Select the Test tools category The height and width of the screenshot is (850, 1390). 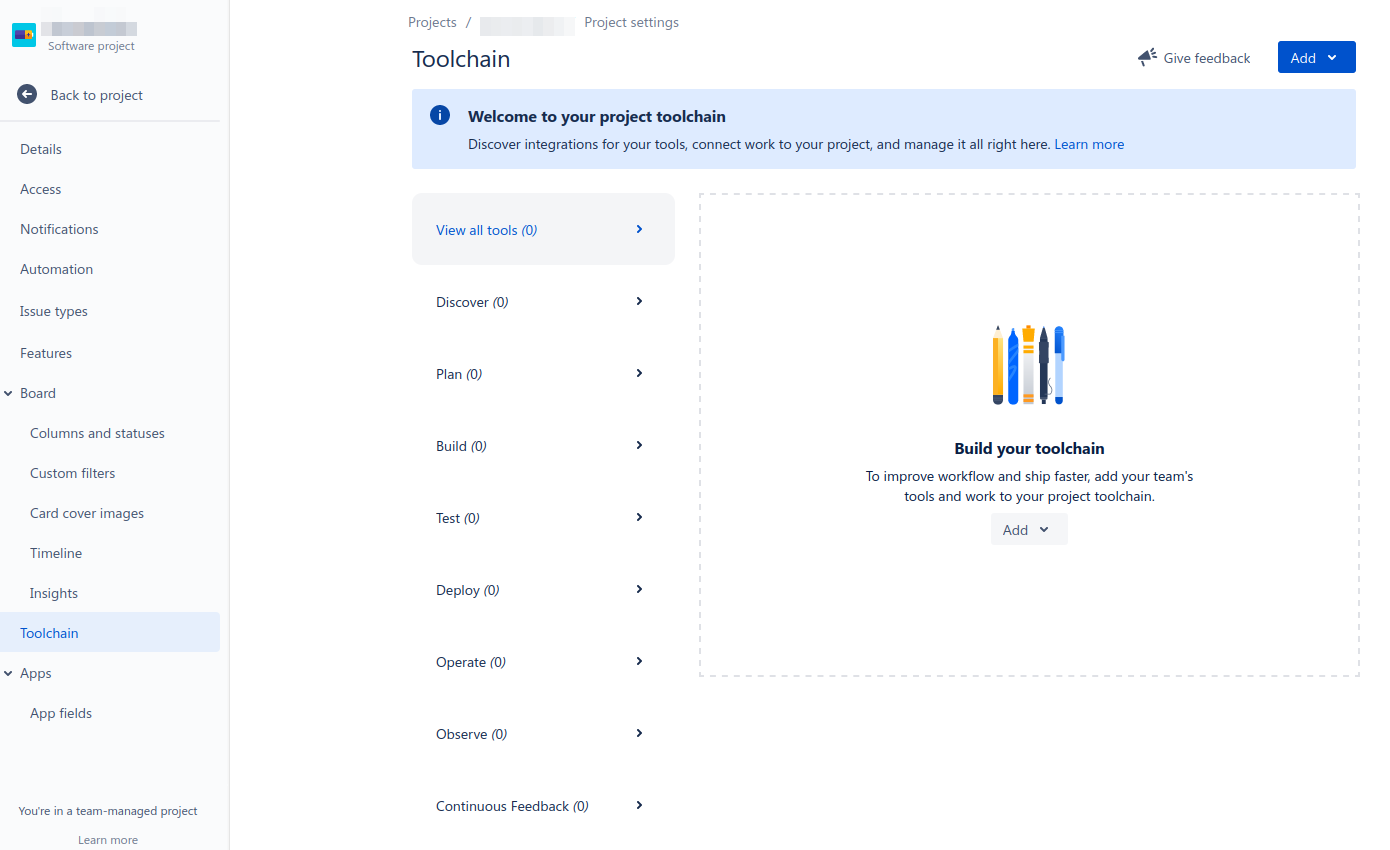543,517
